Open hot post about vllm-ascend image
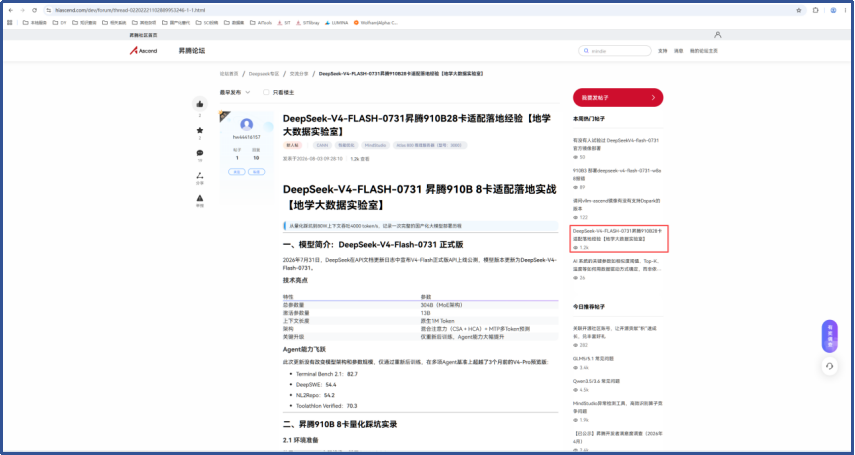Image resolution: width=855 pixels, height=455 pixels. pyautogui.click(x=617, y=205)
